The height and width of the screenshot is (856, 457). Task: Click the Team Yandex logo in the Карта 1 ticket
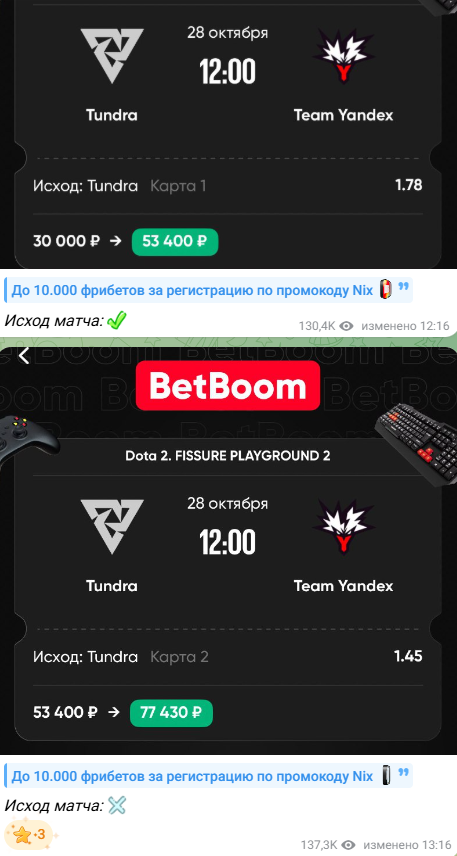[343, 56]
